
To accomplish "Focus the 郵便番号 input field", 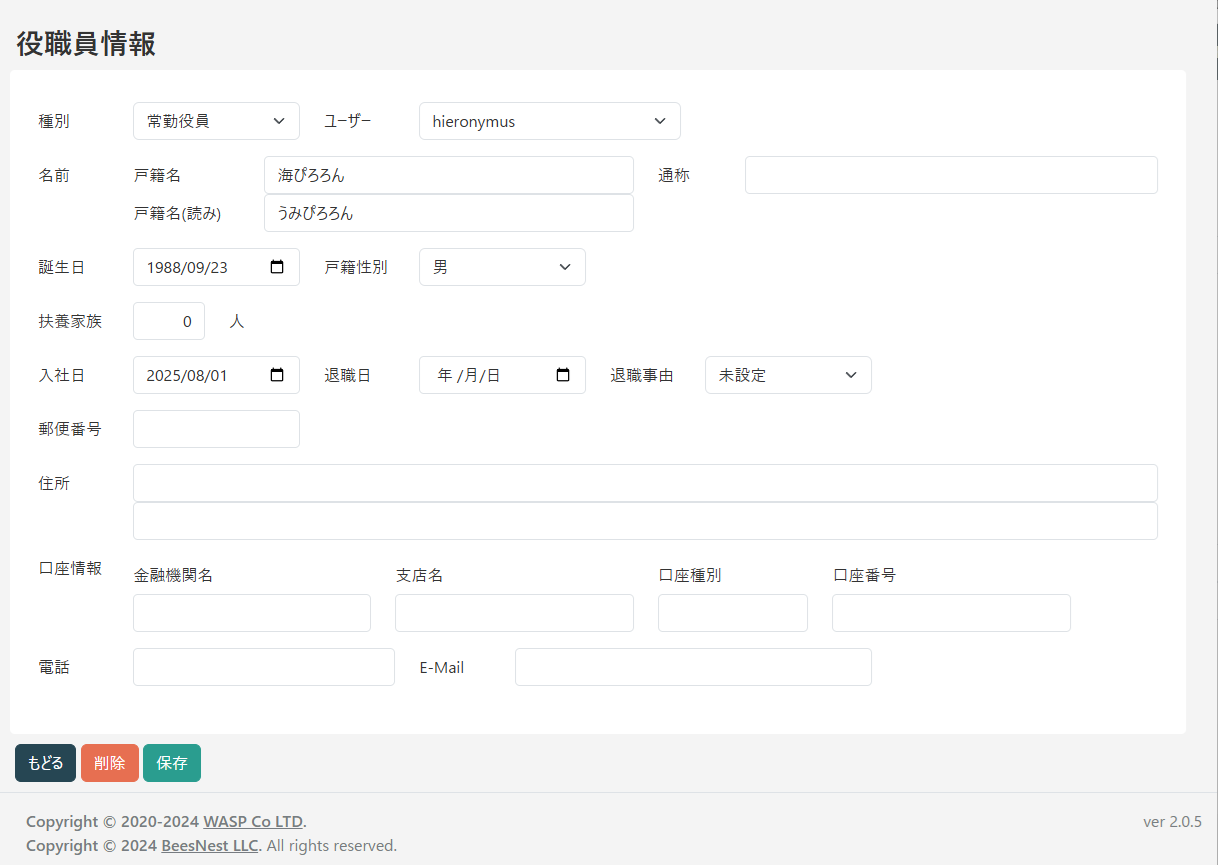I will pyautogui.click(x=216, y=429).
